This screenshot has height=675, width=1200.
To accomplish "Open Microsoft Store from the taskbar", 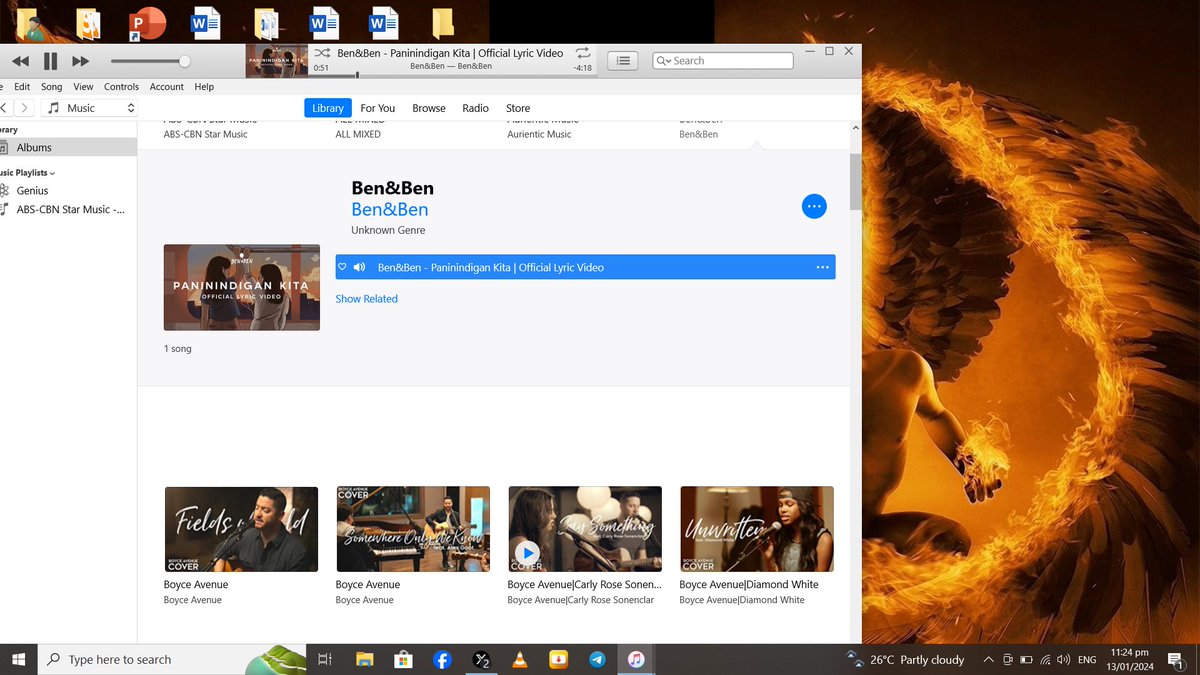I will tap(403, 659).
